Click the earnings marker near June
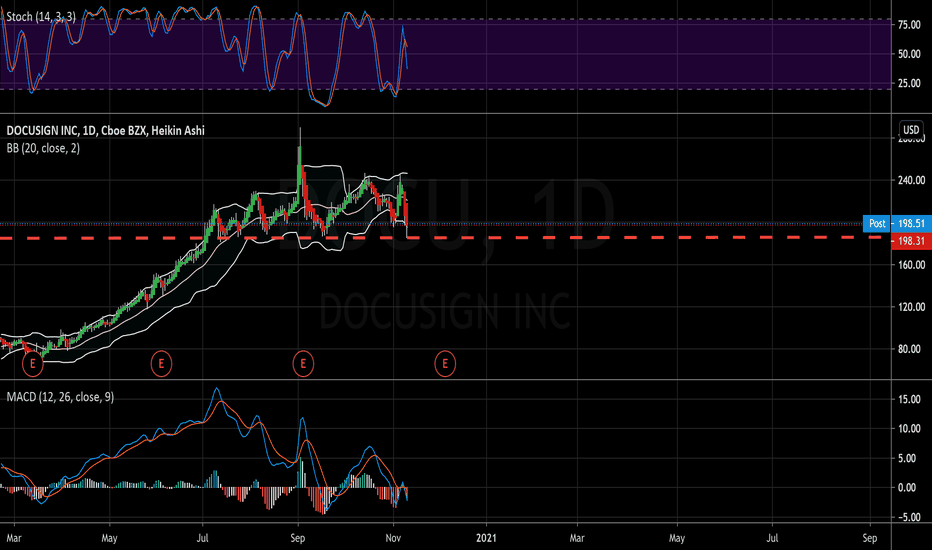Image resolution: width=932 pixels, height=550 pixels. tap(161, 363)
